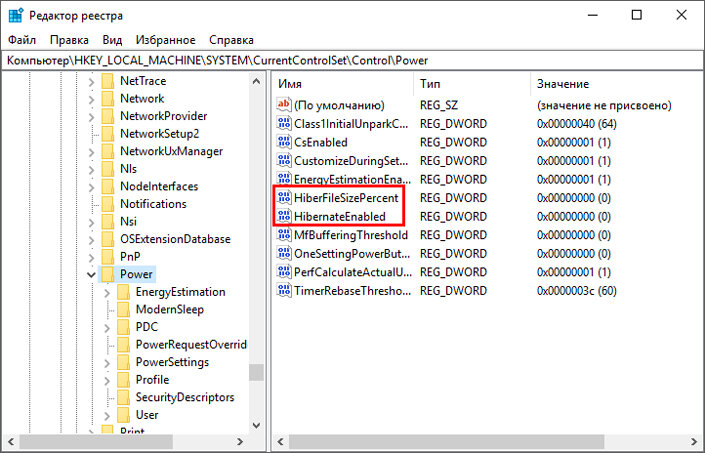Select the Notifications folder icon
The height and width of the screenshot is (453, 705).
click(108, 204)
